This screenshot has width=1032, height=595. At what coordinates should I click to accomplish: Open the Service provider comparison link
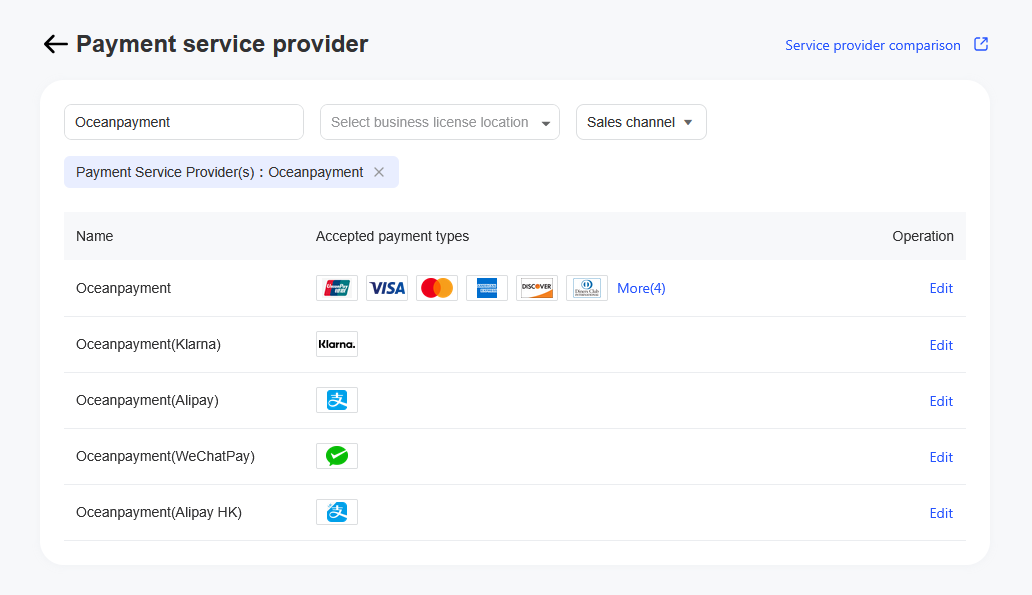pos(872,45)
